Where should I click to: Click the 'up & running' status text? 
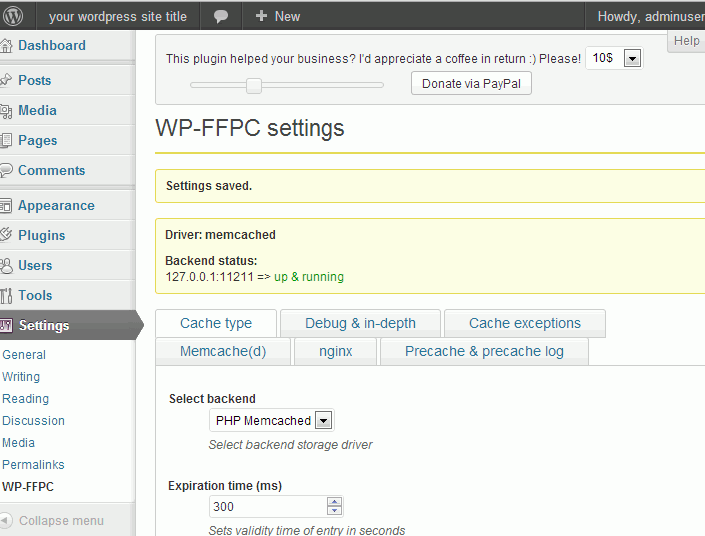[x=309, y=277]
